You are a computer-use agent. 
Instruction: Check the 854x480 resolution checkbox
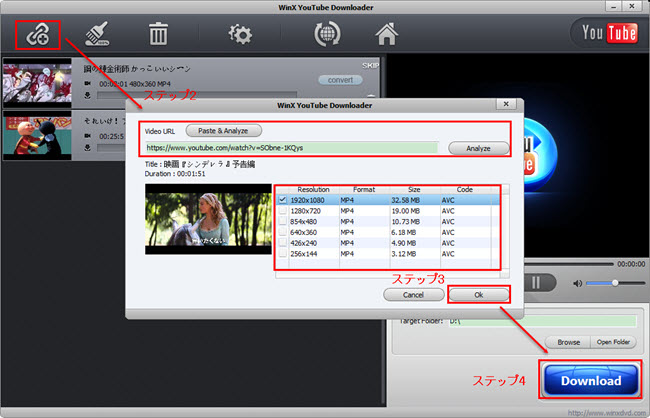tap(283, 221)
